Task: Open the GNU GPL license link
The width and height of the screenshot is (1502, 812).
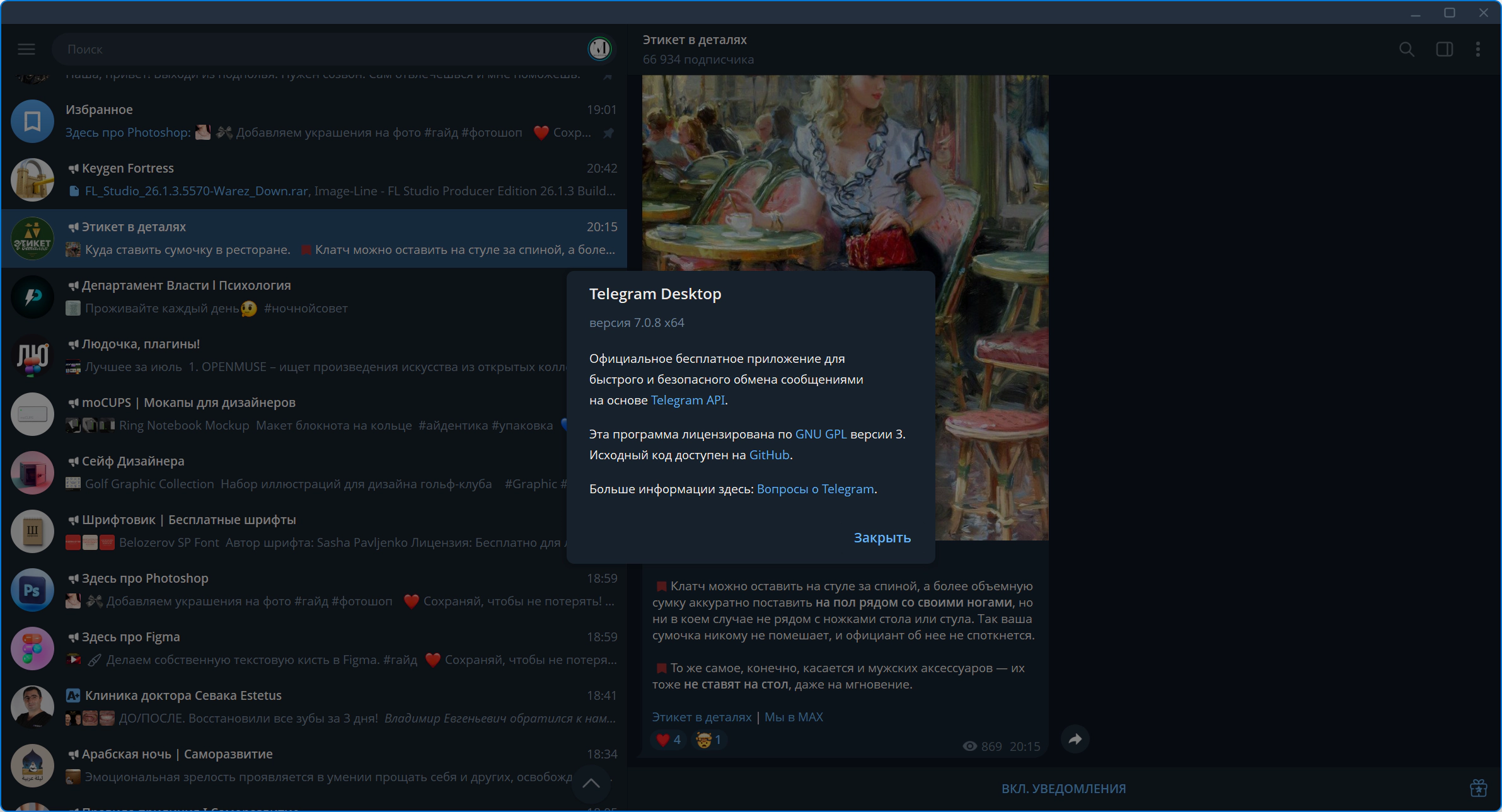Action: pyautogui.click(x=821, y=434)
